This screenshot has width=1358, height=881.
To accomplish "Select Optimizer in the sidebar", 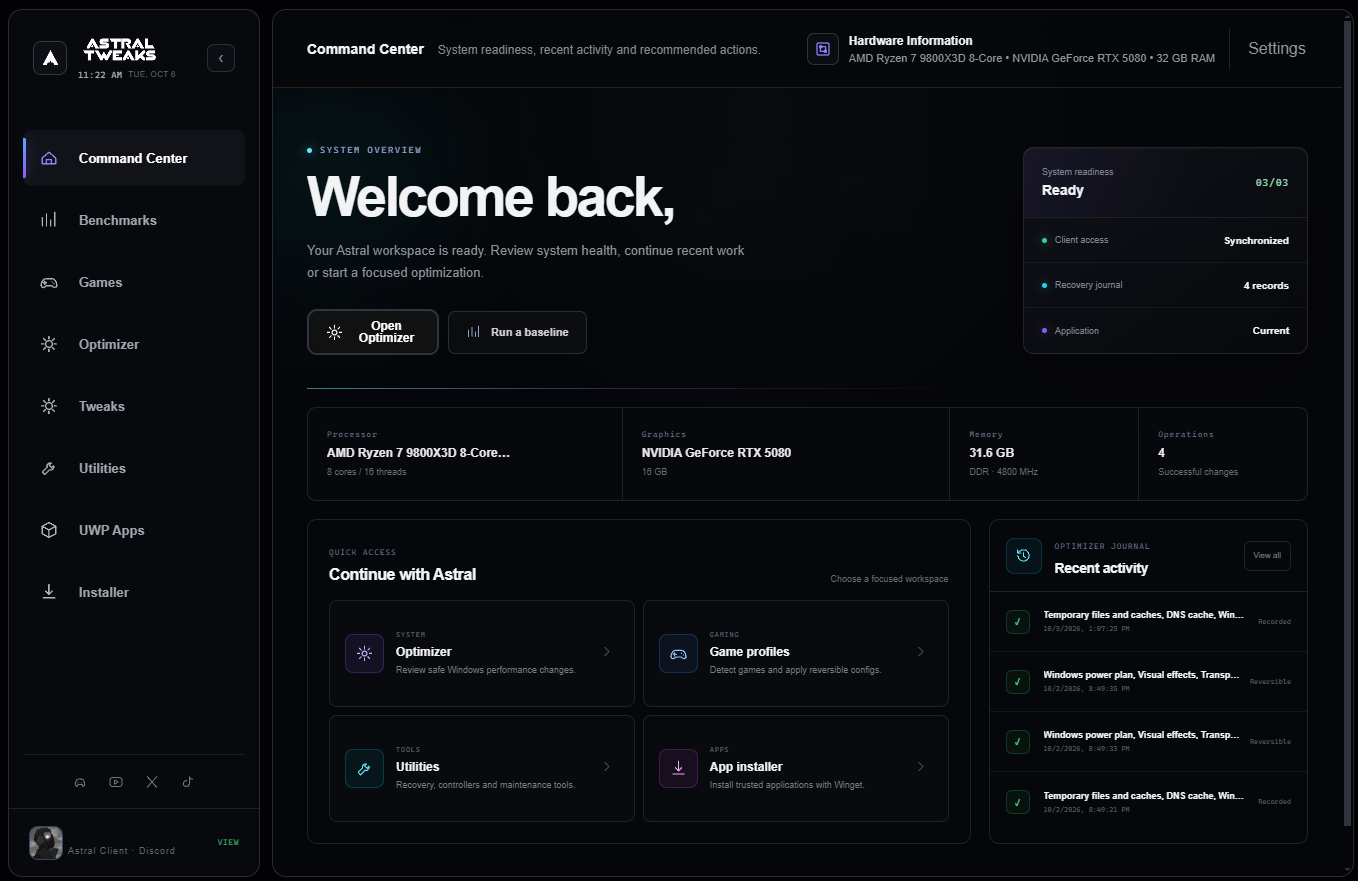I will click(134, 344).
